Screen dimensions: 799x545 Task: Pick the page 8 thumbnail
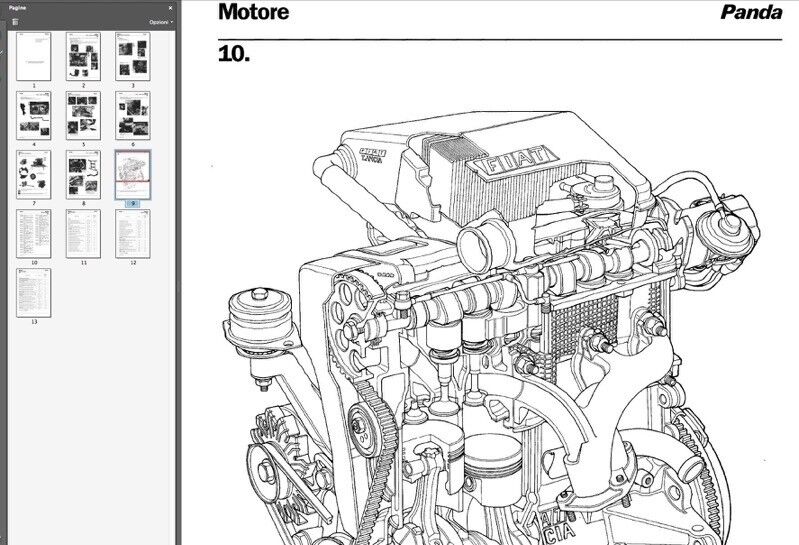pos(83,174)
